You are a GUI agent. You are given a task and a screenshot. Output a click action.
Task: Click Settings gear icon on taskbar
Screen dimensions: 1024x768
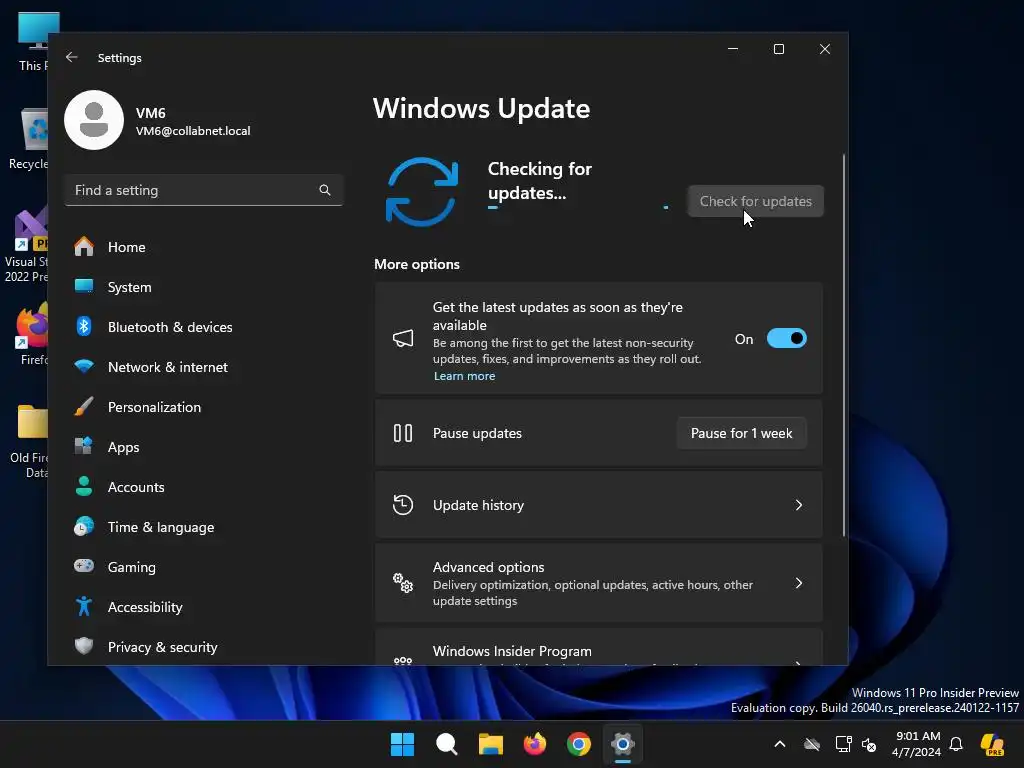pos(623,744)
